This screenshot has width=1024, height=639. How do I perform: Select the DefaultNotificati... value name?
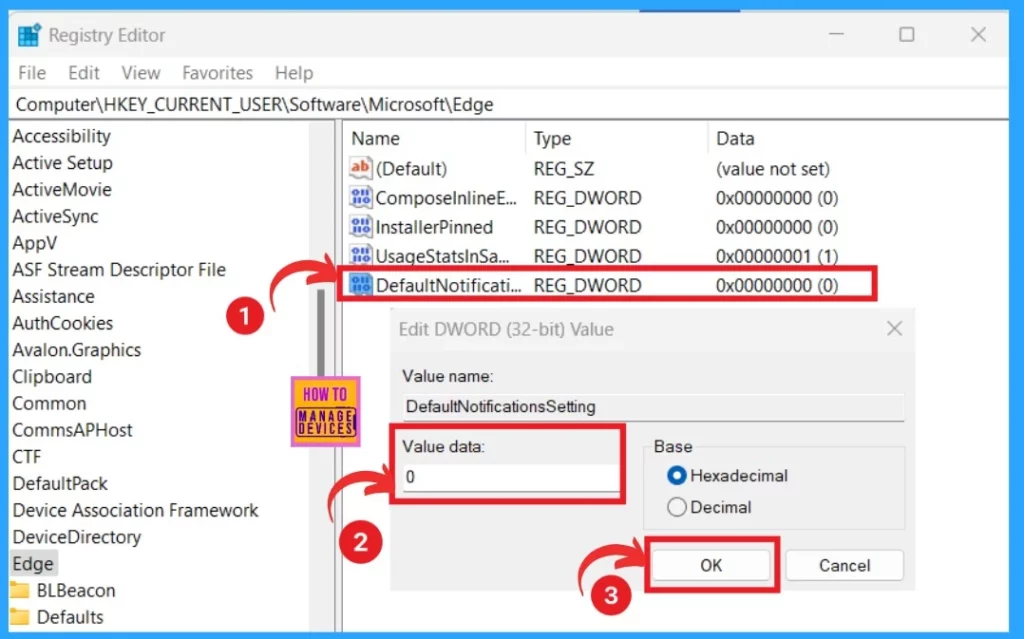pyautogui.click(x=449, y=285)
